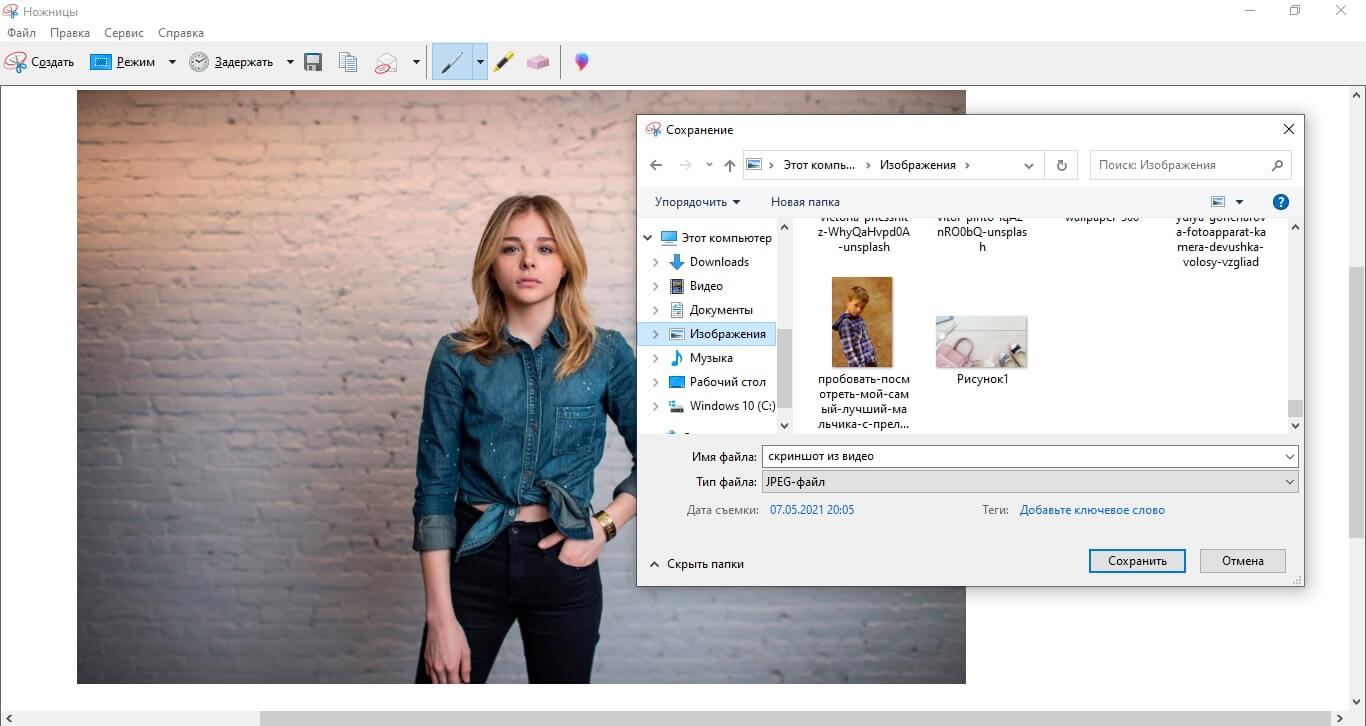Open the Сервис menu
Viewport: 1366px width, 726px height.
click(x=124, y=33)
